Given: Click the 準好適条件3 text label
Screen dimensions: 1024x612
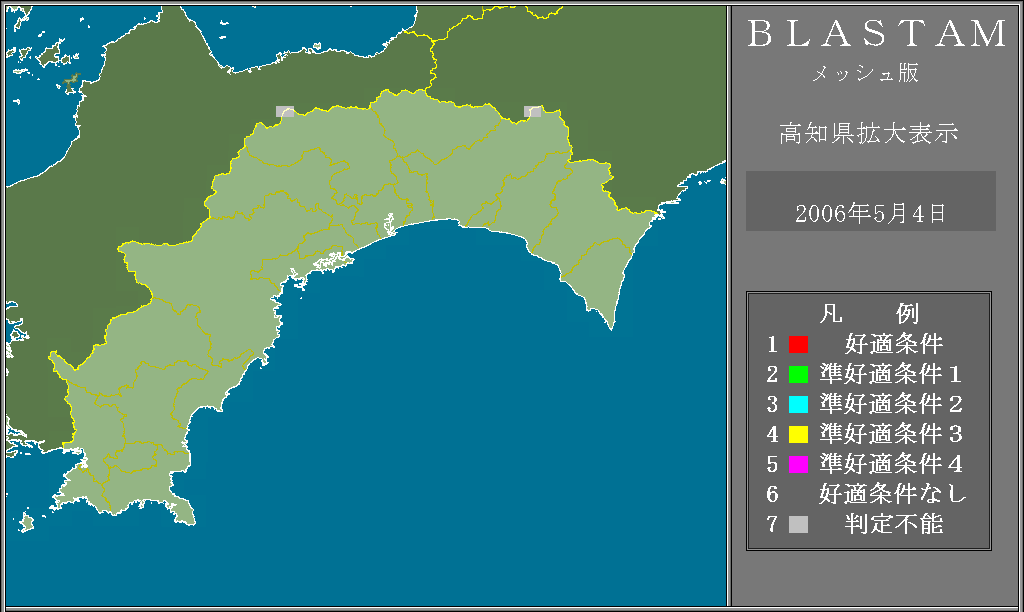Looking at the screenshot, I should click(x=890, y=435).
